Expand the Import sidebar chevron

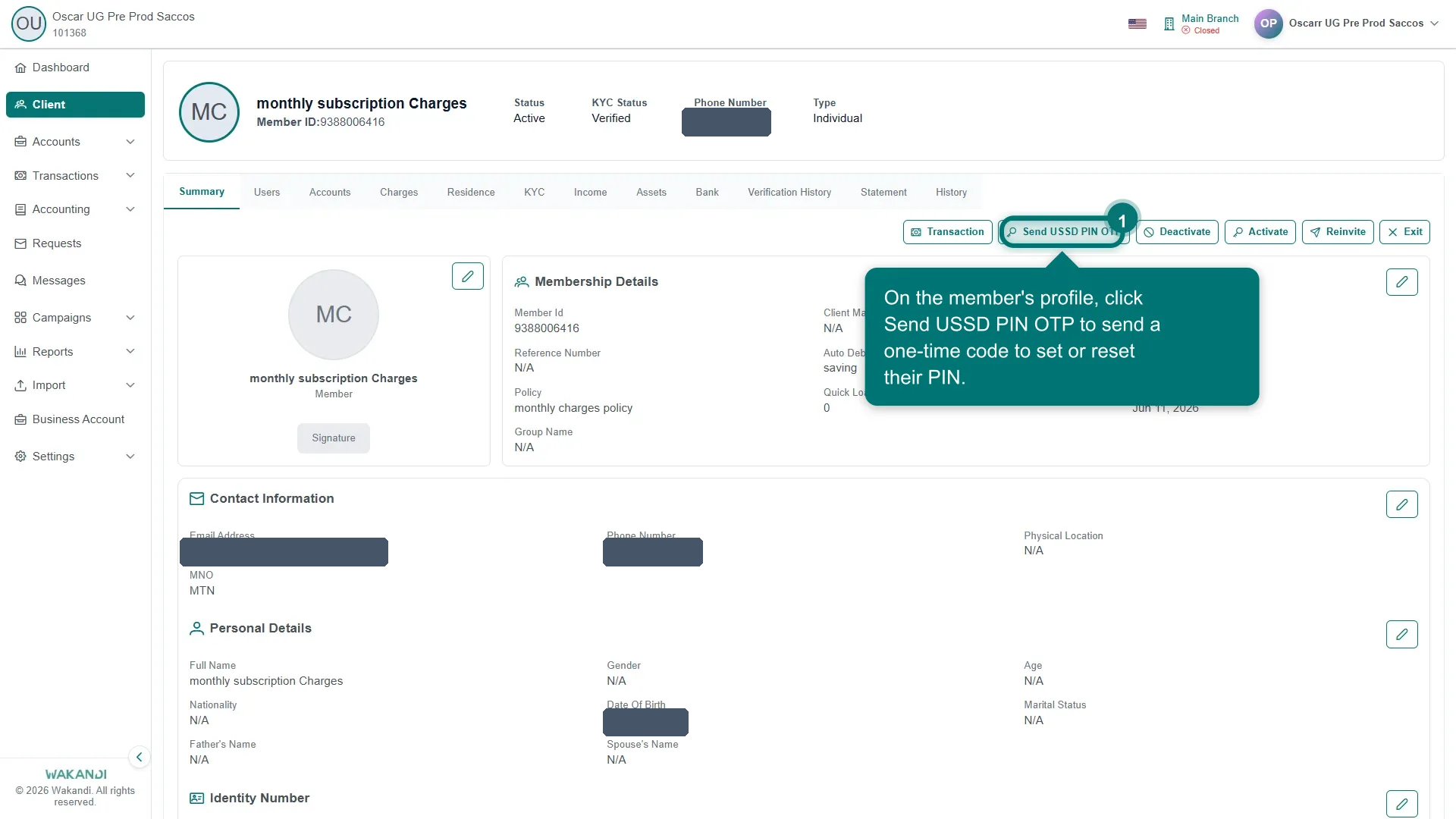point(130,385)
